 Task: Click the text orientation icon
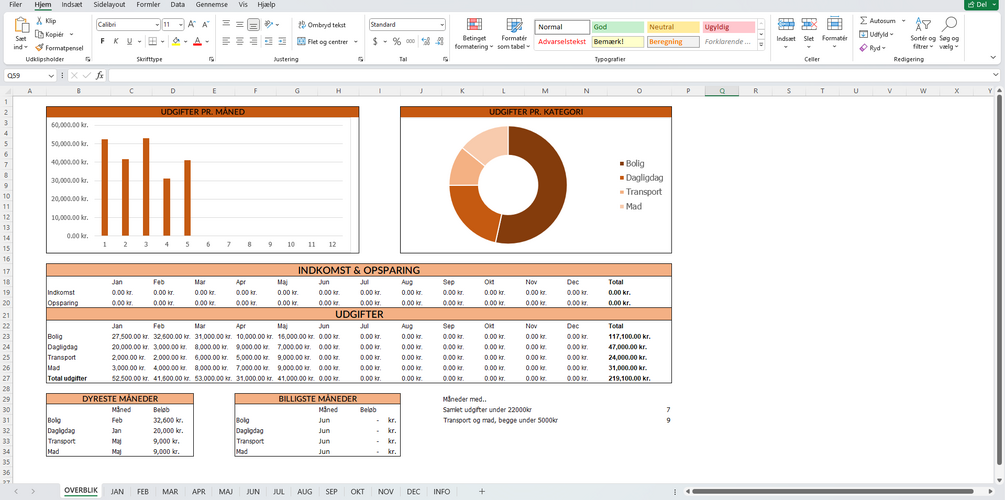pyautogui.click(x=269, y=24)
